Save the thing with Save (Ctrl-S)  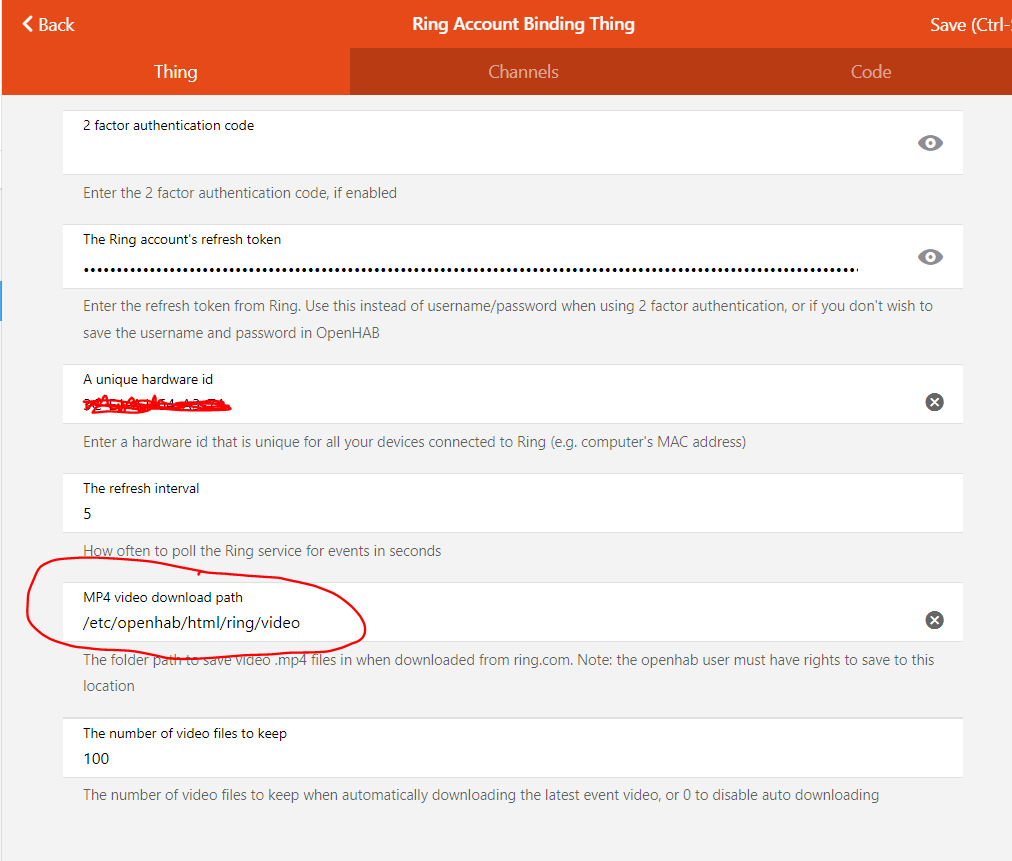[970, 25]
